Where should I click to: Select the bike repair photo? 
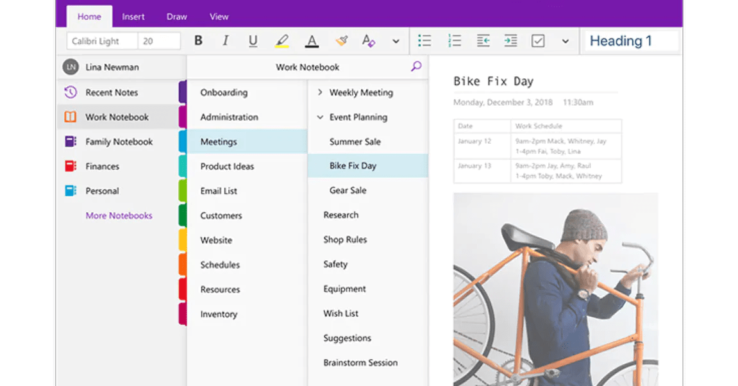pyautogui.click(x=556, y=289)
